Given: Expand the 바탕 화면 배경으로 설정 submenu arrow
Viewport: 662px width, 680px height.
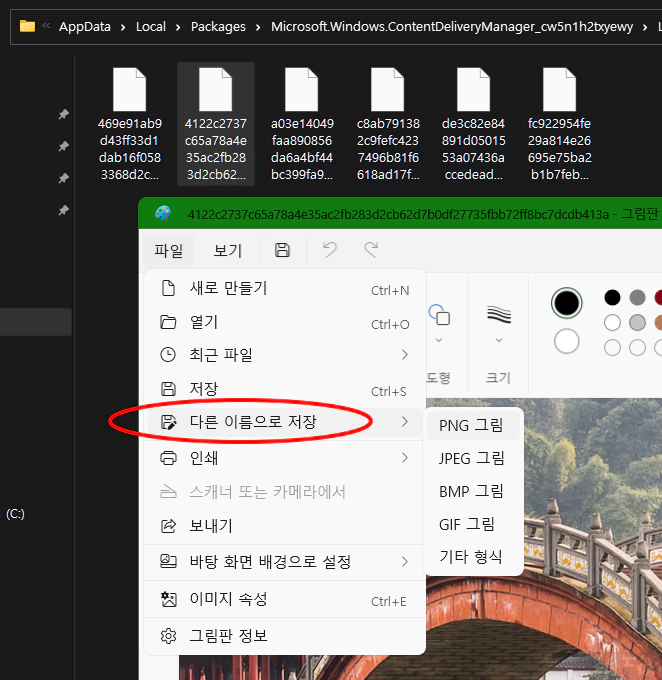Looking at the screenshot, I should 405,562.
